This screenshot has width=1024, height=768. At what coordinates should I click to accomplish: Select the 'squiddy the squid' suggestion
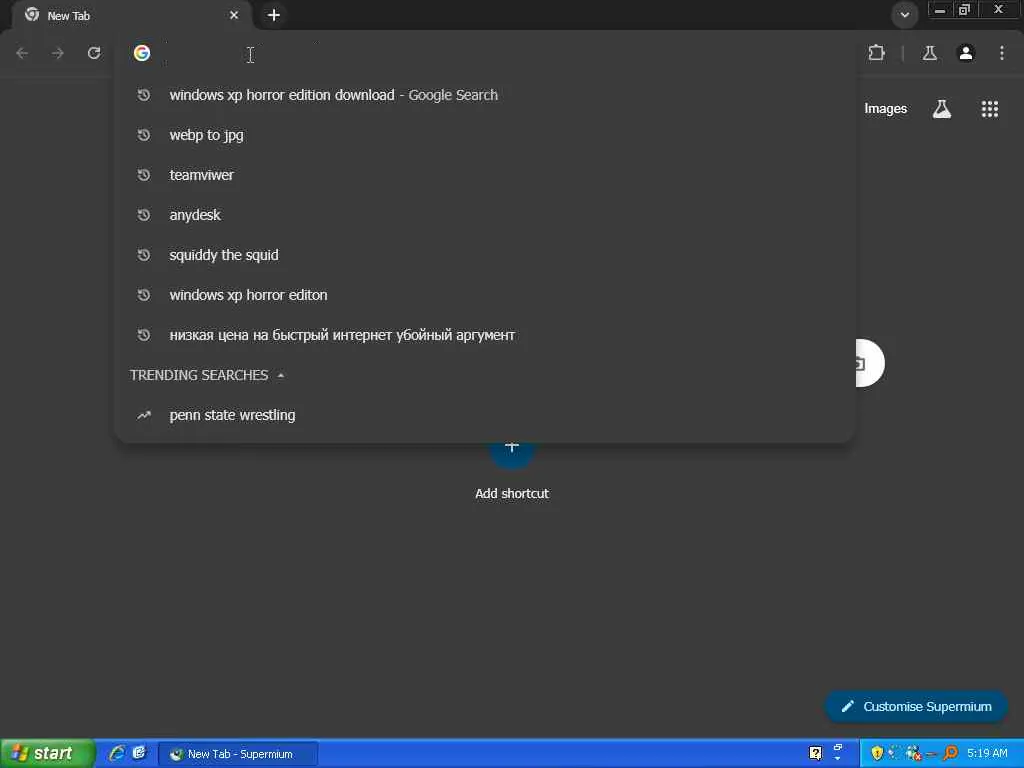pyautogui.click(x=484, y=255)
